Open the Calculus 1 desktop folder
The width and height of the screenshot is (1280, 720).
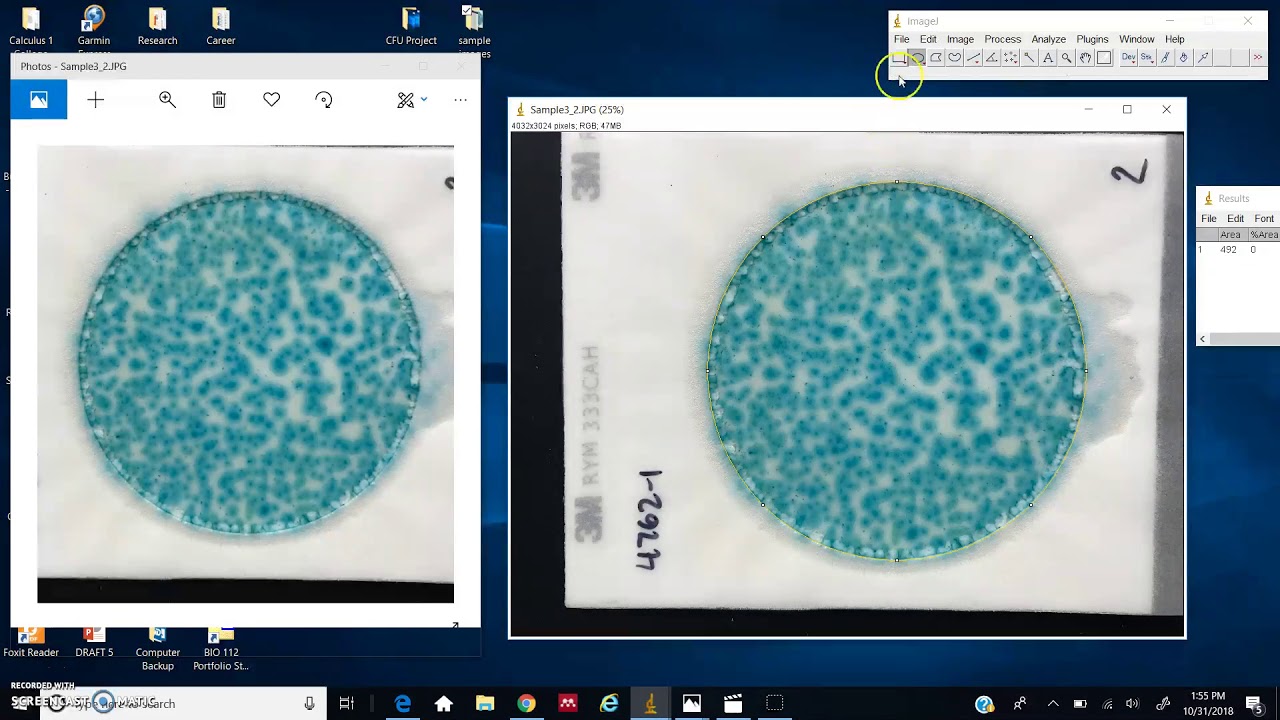coord(31,27)
